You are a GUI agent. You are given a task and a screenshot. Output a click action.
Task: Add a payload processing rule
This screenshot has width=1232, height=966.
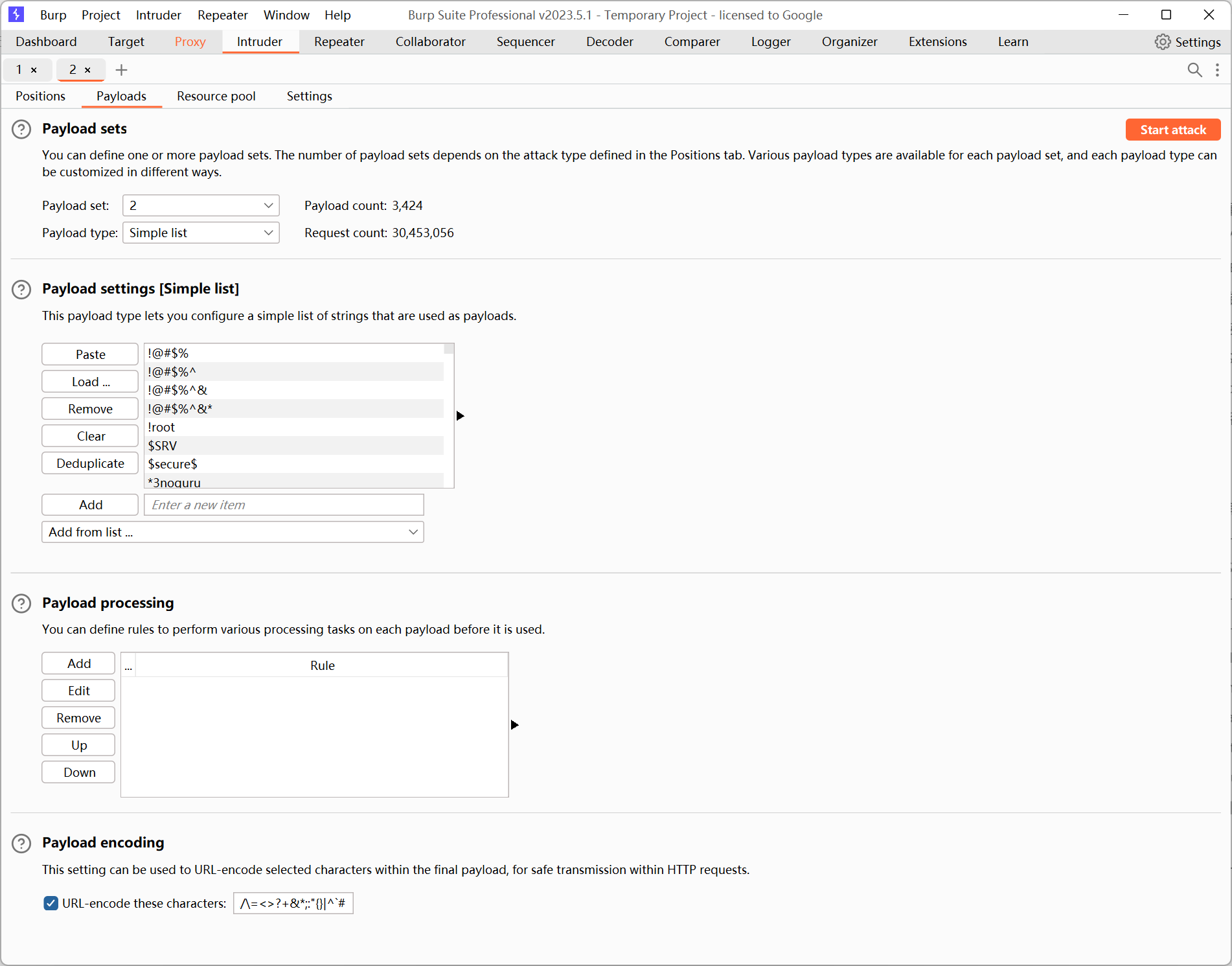pyautogui.click(x=78, y=663)
